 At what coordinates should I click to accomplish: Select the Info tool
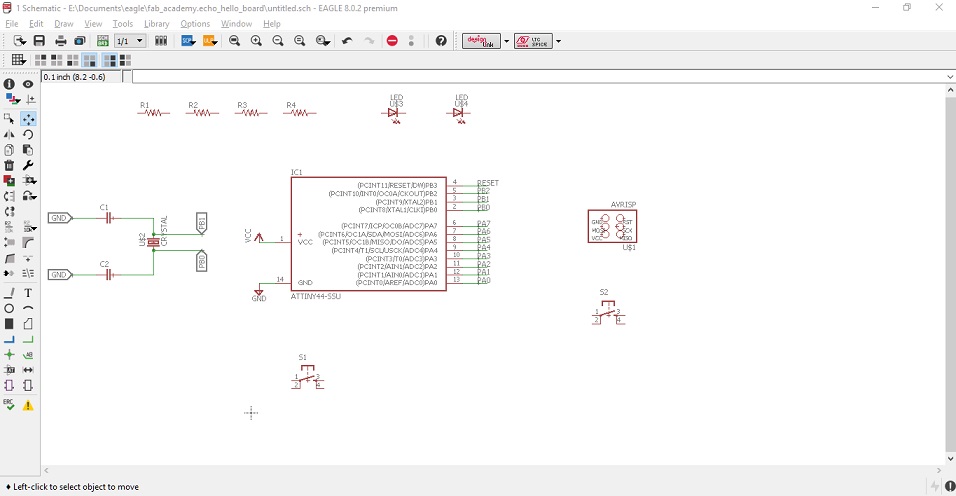pos(9,84)
